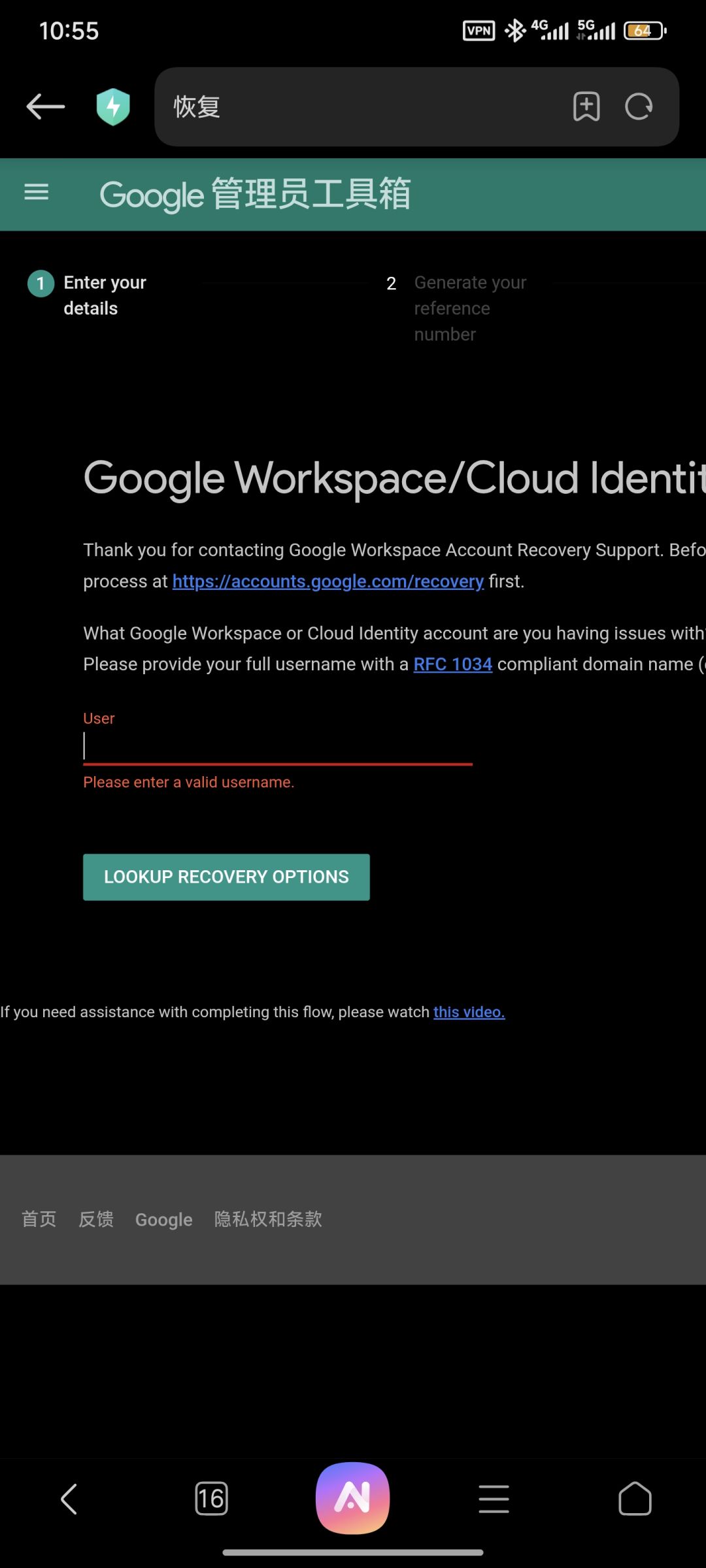Launch the AI assistant button
706x1568 pixels.
click(353, 1498)
